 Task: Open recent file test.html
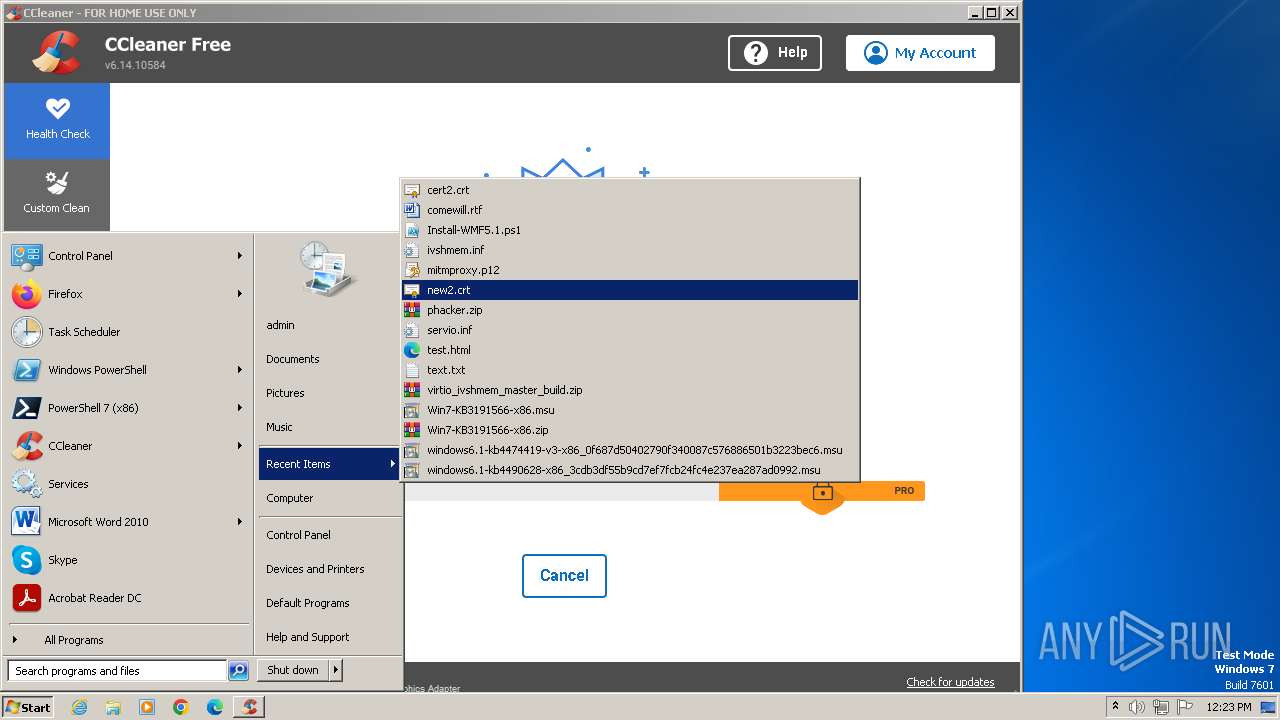click(630, 350)
